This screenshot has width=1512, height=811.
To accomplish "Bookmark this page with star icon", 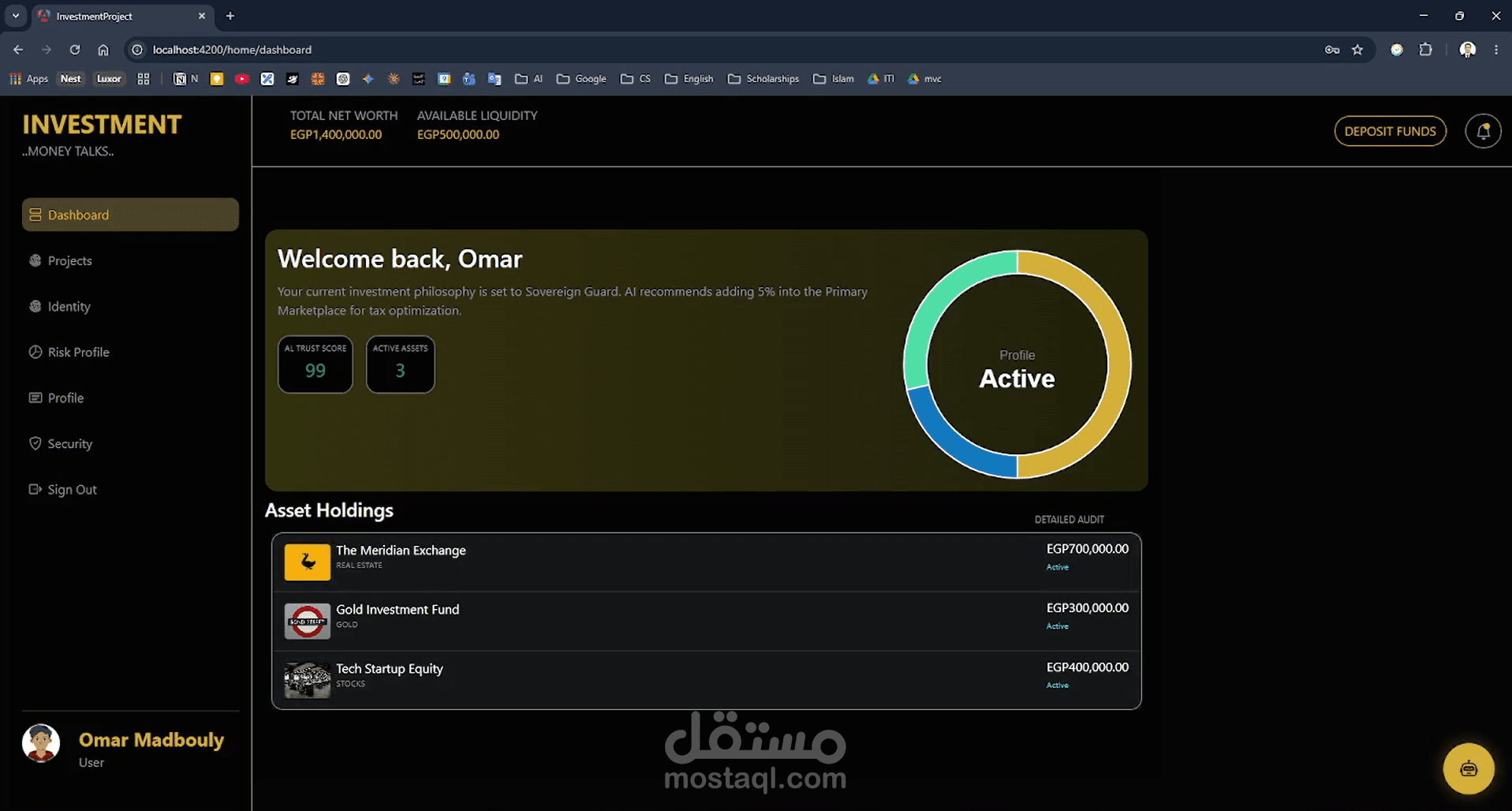I will tap(1357, 50).
